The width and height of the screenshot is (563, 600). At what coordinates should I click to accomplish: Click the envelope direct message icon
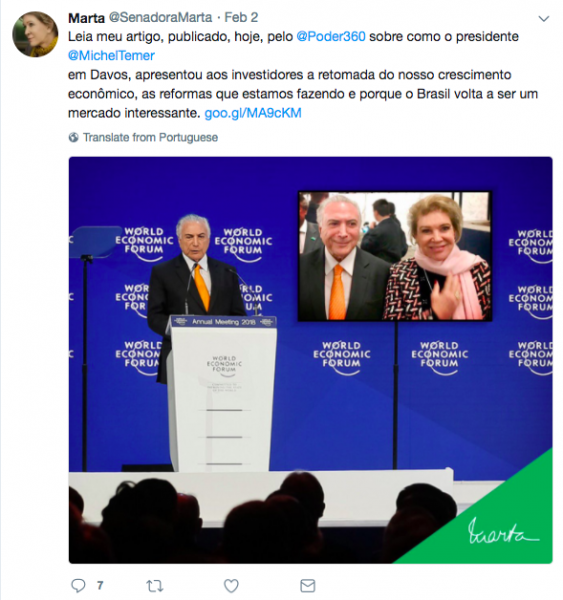coord(308,586)
